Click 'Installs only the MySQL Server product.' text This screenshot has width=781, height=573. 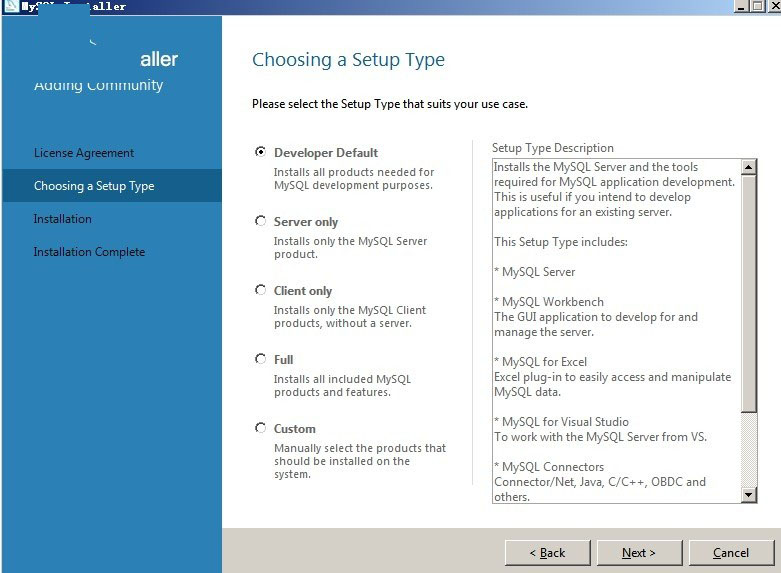click(350, 247)
